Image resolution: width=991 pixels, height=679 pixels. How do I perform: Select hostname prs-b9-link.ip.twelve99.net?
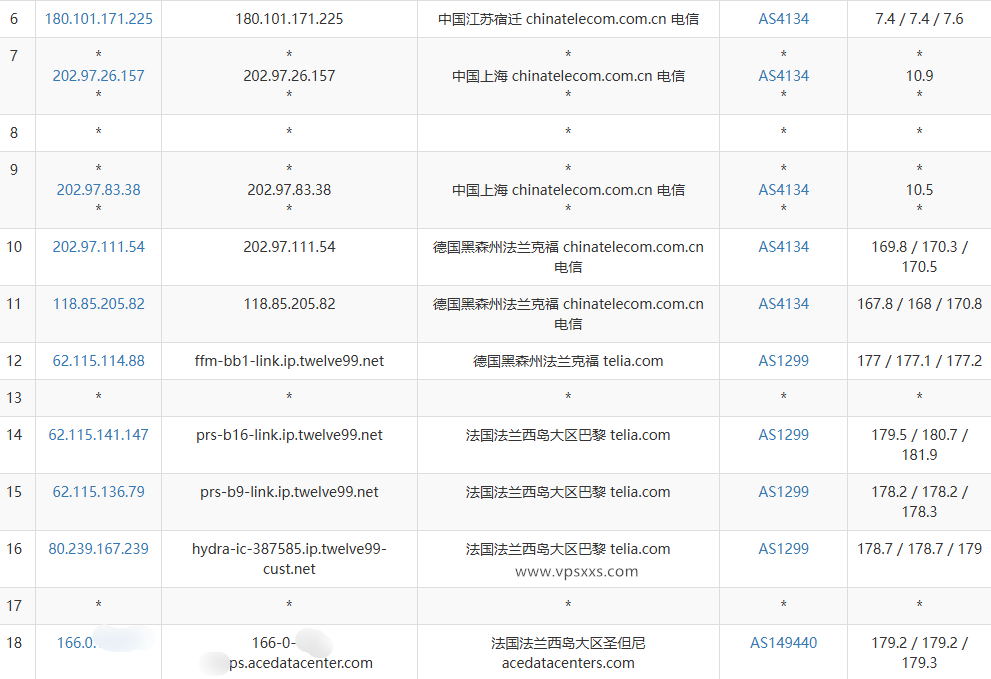[289, 492]
